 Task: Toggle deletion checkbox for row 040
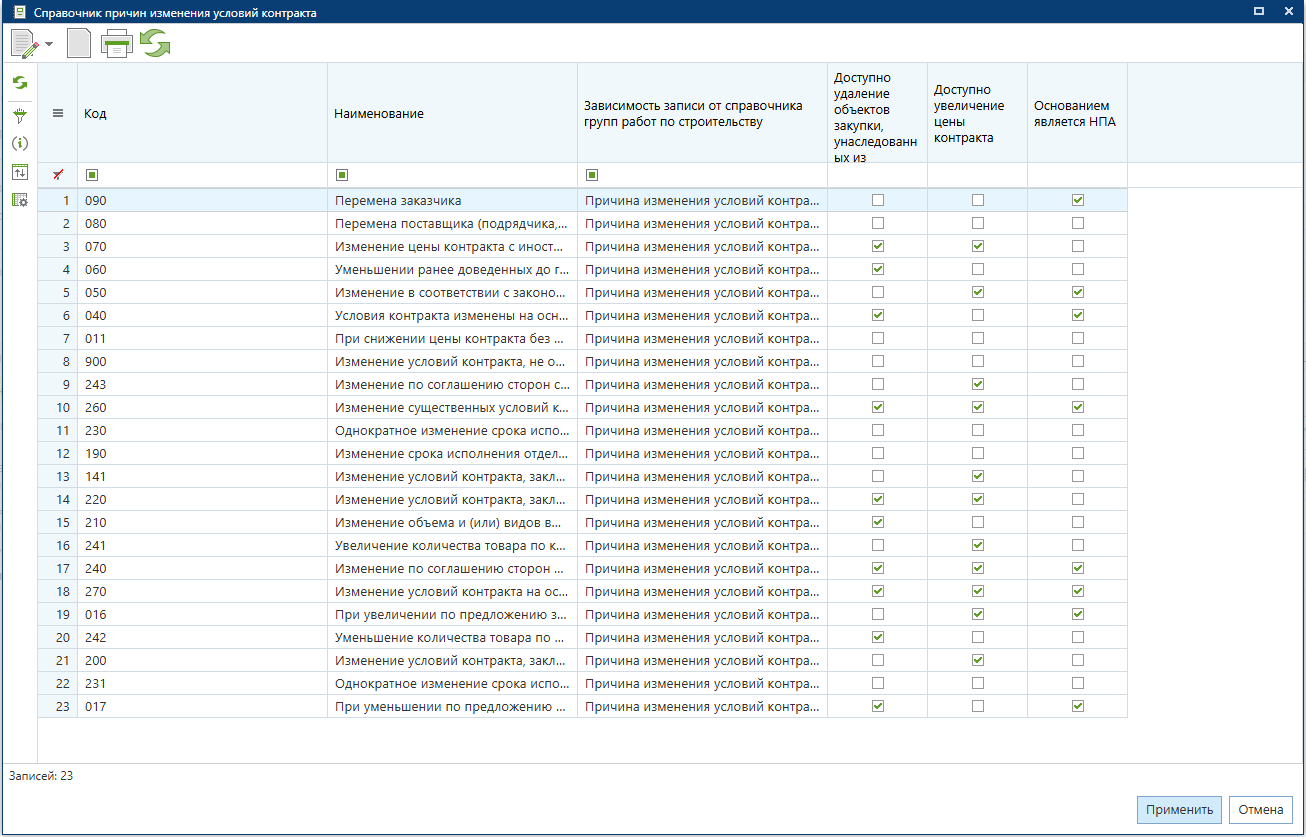pyautogui.click(x=878, y=315)
